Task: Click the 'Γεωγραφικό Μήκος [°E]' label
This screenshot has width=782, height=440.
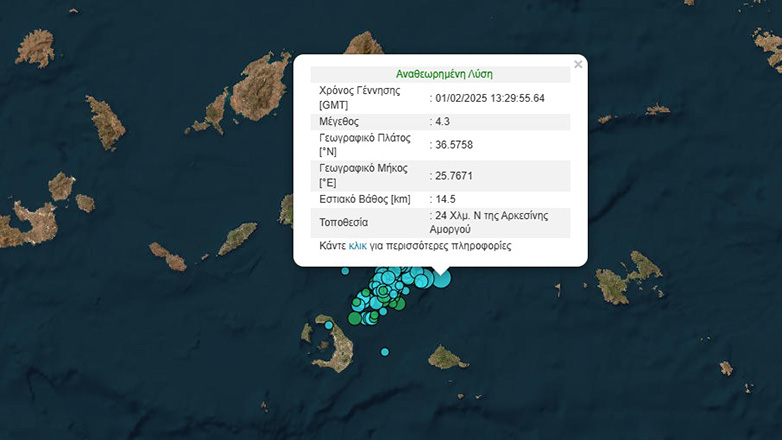Action: tap(363, 176)
